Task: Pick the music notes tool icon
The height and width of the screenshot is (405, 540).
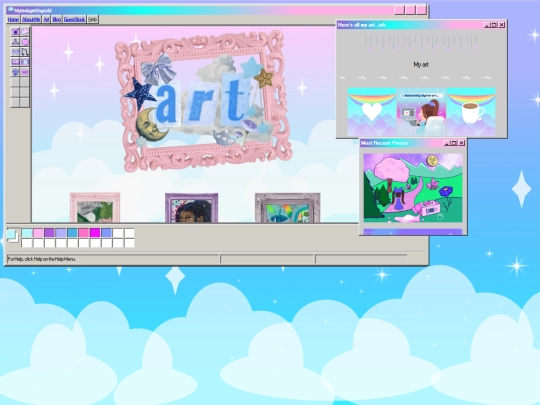Action: (25, 52)
